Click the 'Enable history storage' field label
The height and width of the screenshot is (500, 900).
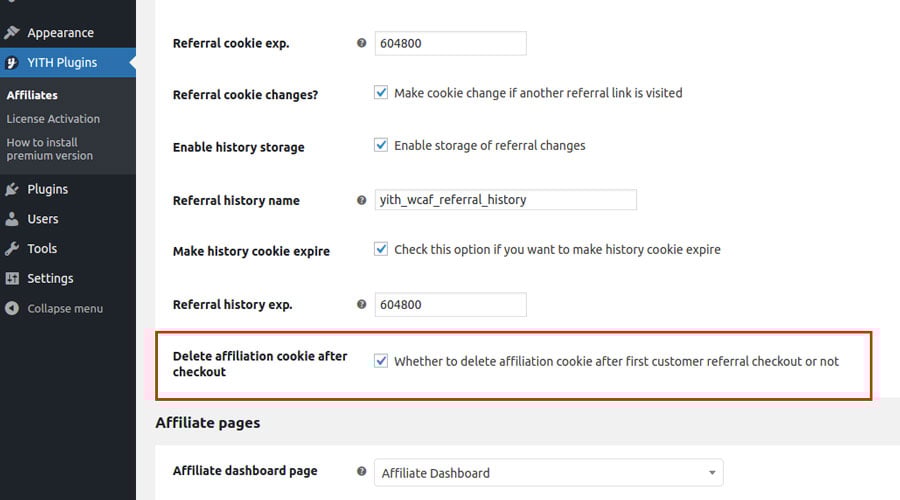pos(239,148)
